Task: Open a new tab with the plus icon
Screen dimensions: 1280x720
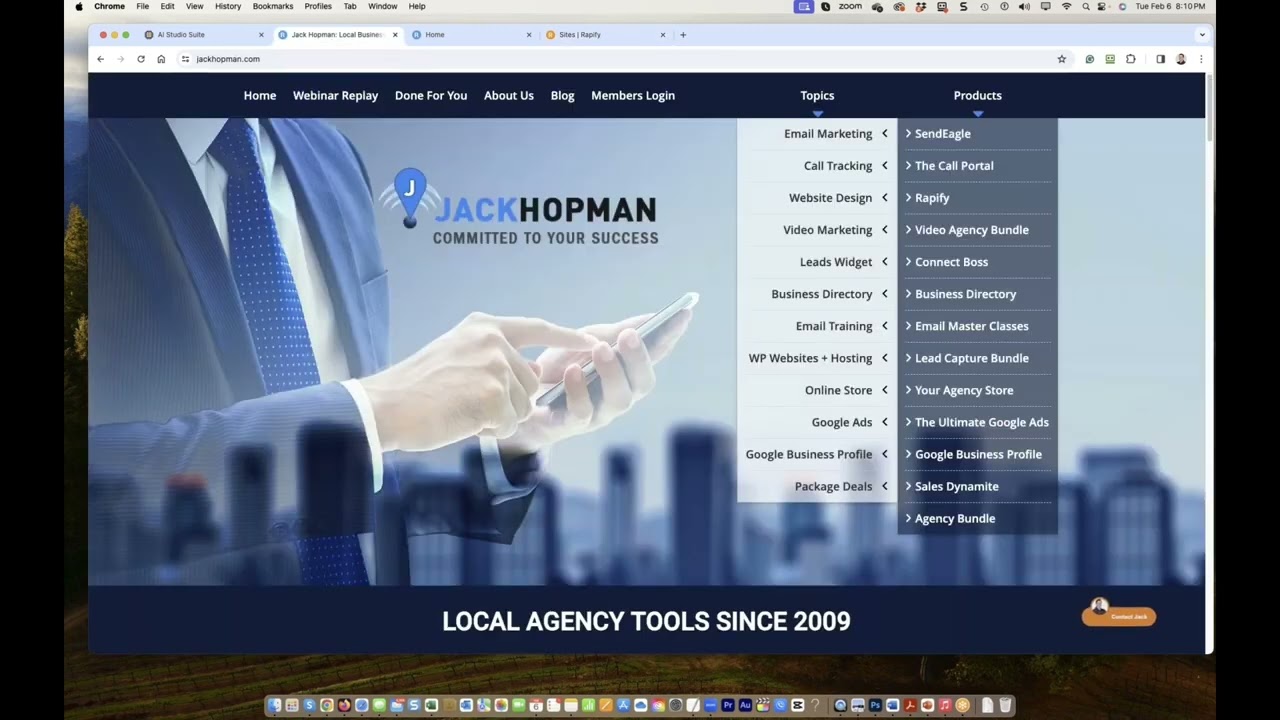Action: [x=683, y=35]
